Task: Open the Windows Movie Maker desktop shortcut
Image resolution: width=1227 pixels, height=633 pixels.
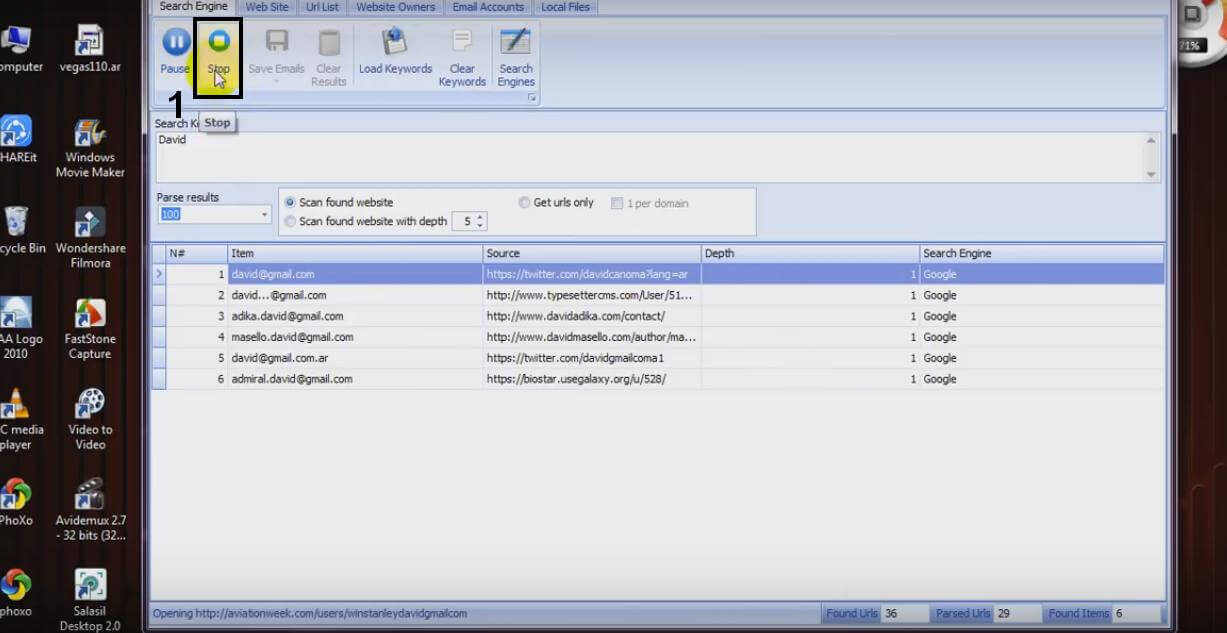Action: (90, 148)
